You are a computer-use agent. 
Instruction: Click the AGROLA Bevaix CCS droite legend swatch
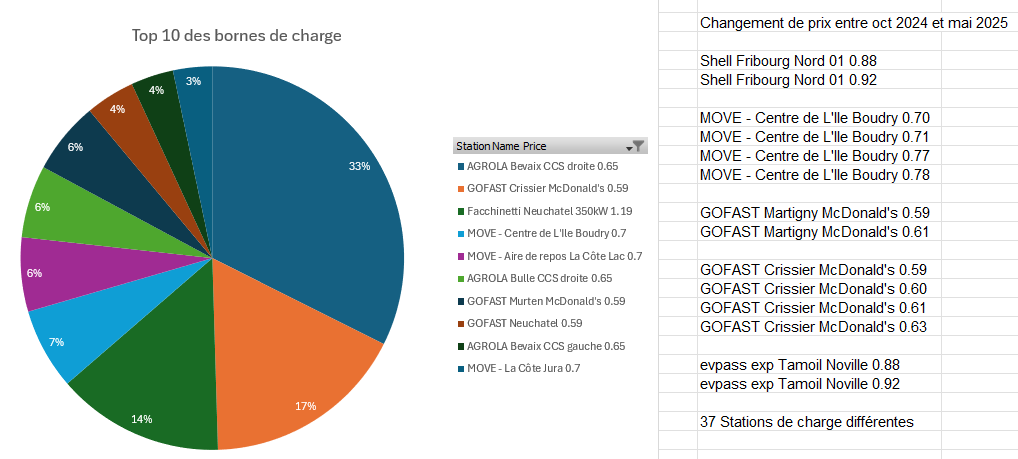pyautogui.click(x=460, y=166)
